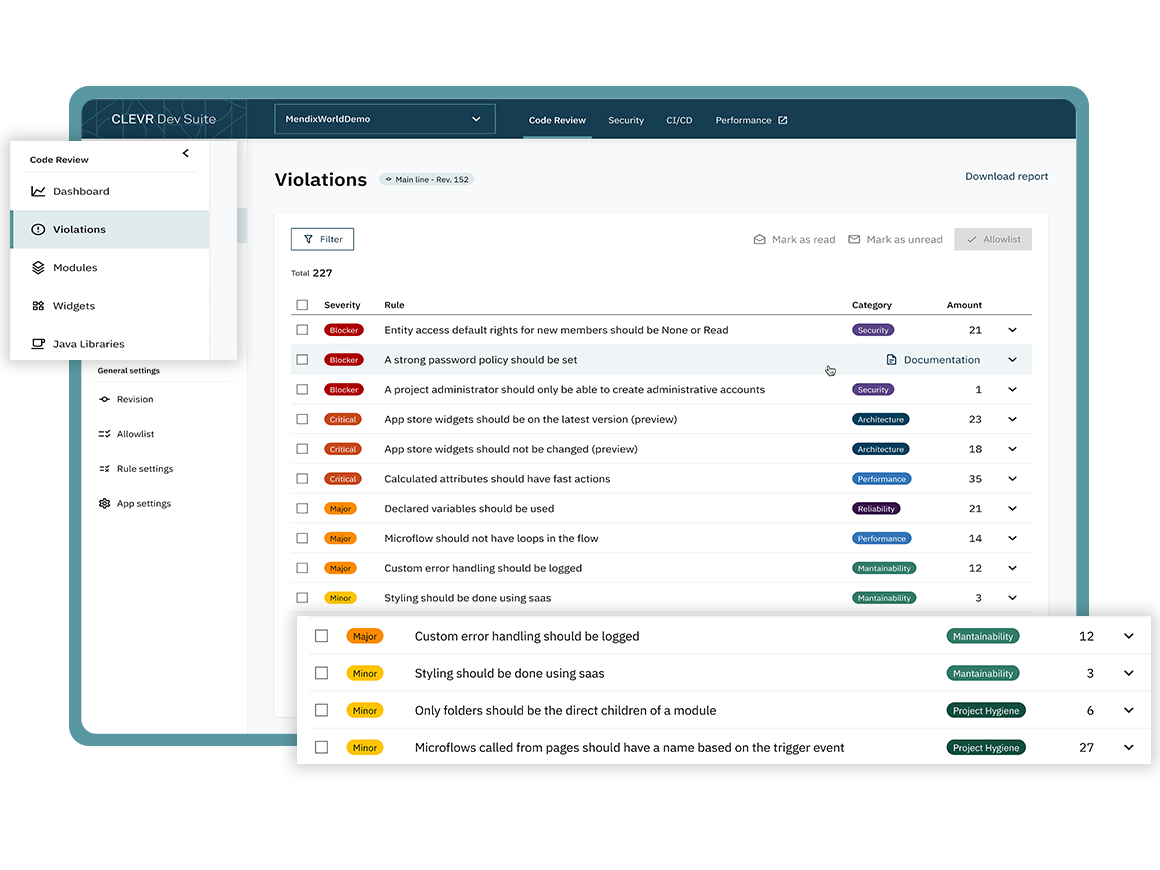Open Widgets in the sidebar menu
Screen dimensions: 1160x870
tap(110, 306)
